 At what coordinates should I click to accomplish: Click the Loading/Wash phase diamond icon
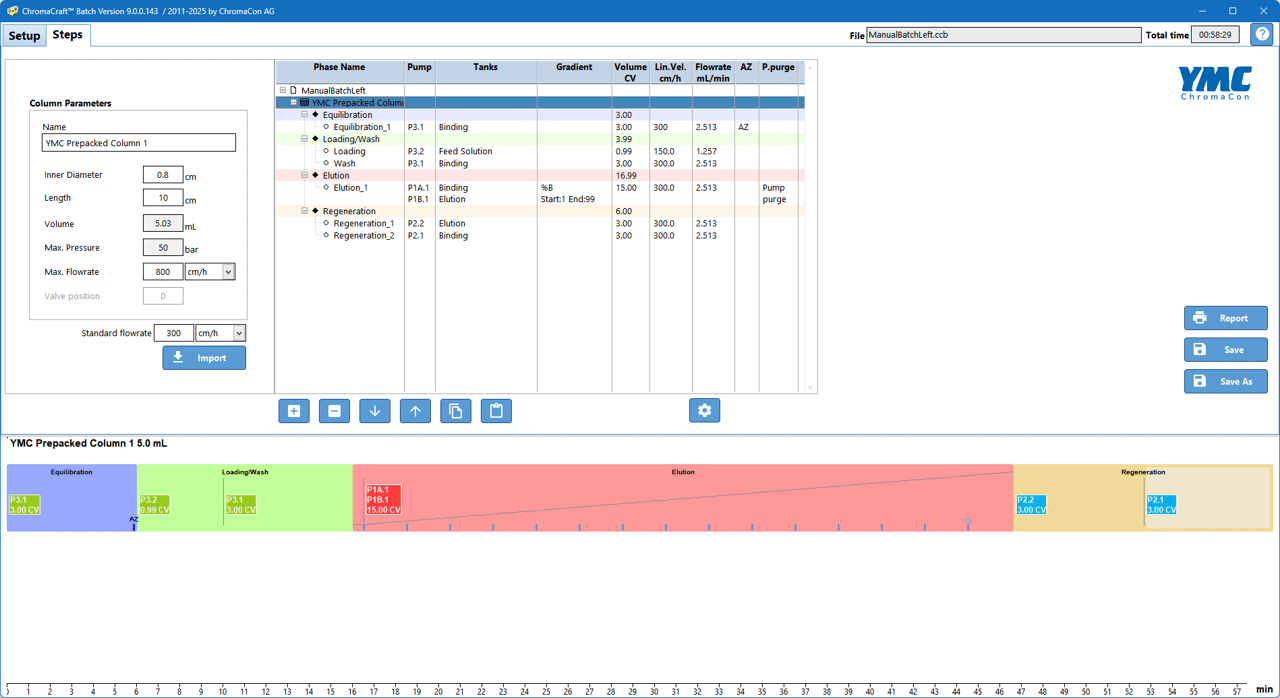click(315, 139)
